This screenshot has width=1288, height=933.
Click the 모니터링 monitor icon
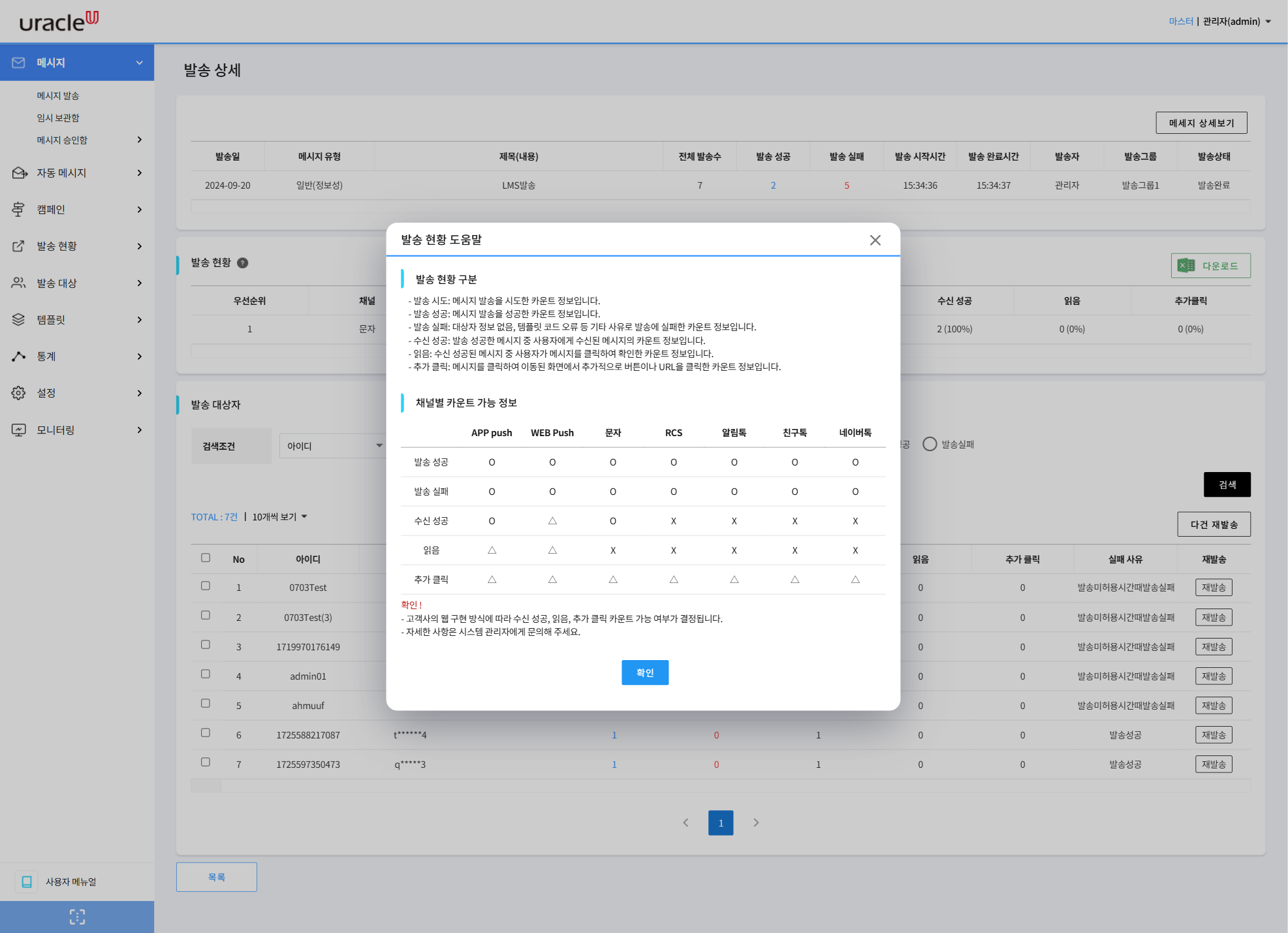pos(18,430)
